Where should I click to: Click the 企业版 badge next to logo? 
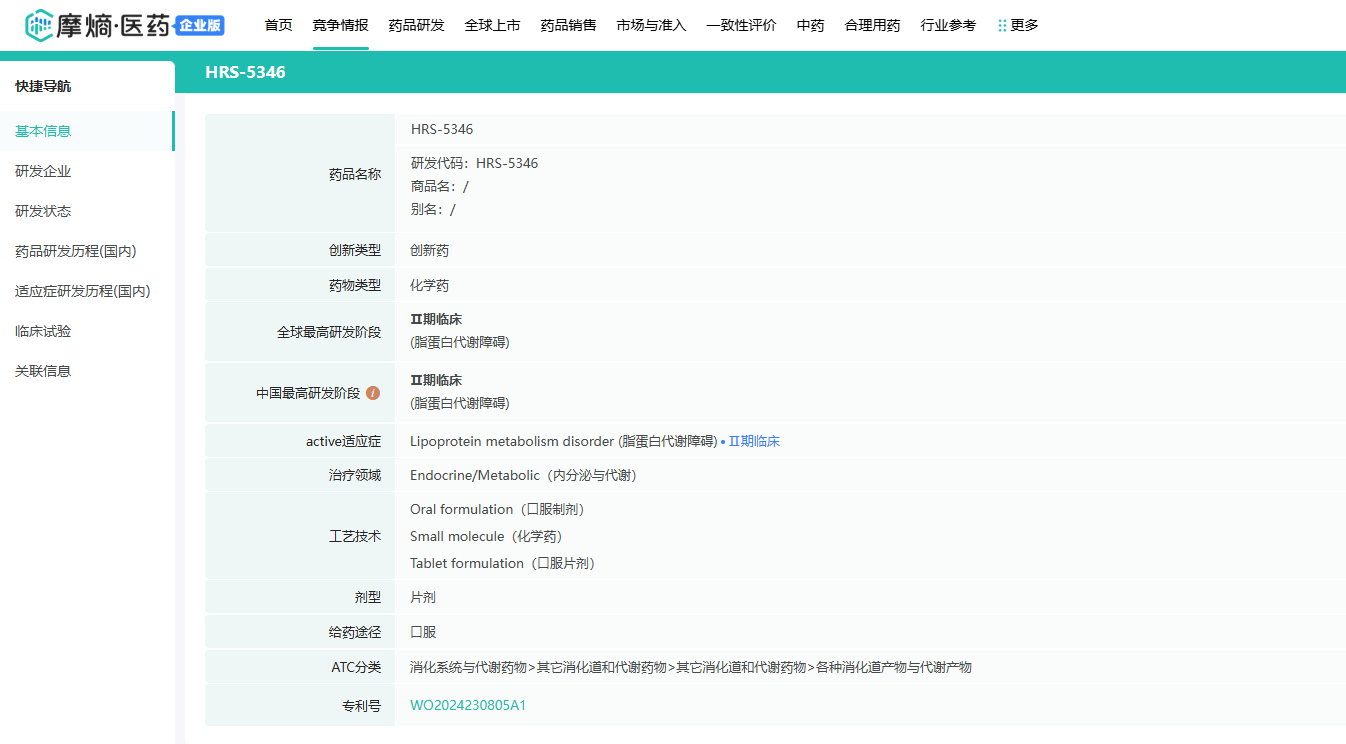coord(200,26)
